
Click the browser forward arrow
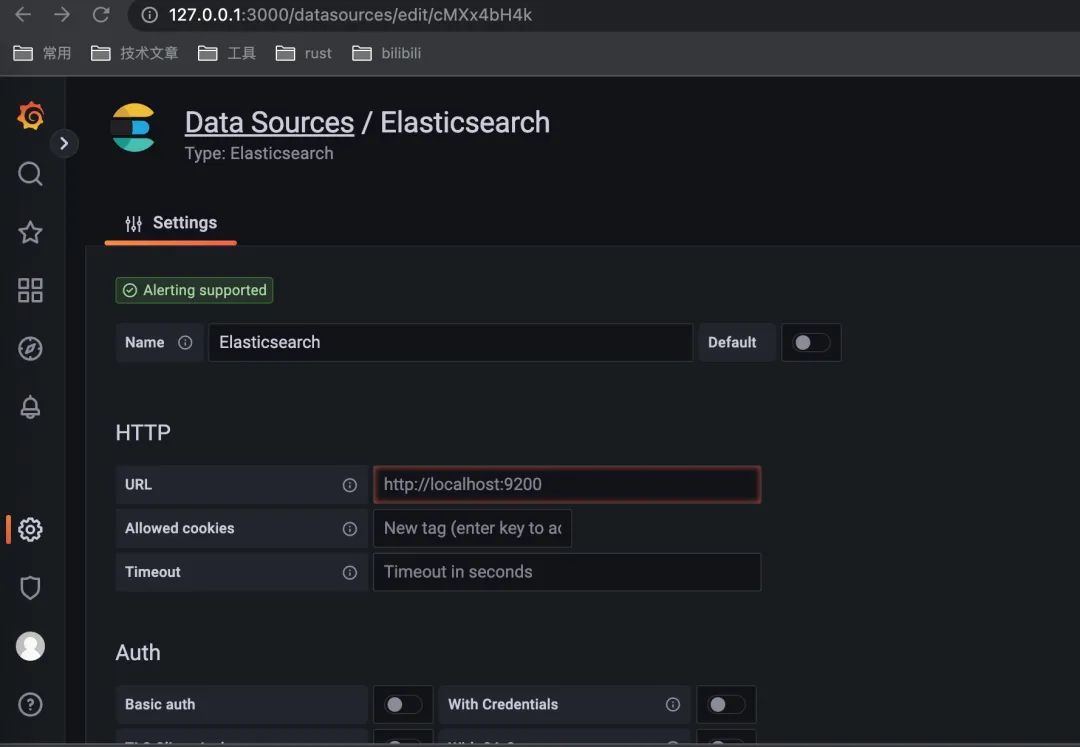(62, 14)
